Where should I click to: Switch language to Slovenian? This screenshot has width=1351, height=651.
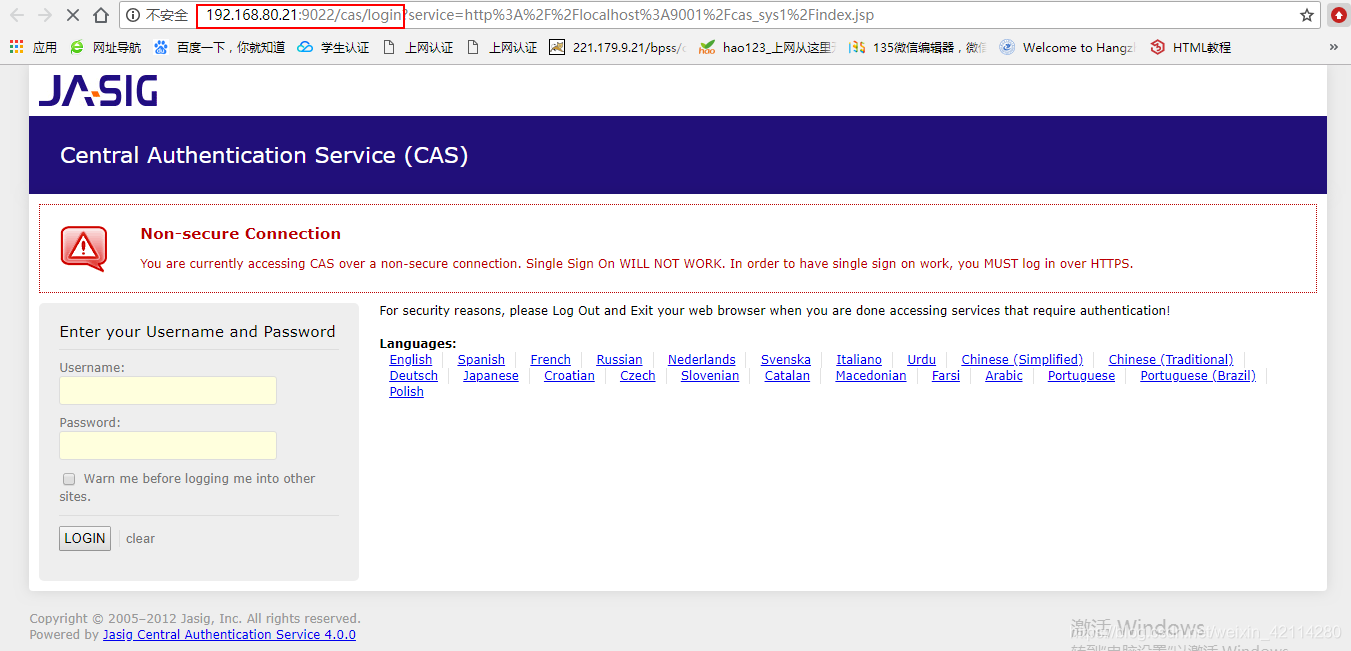(710, 376)
